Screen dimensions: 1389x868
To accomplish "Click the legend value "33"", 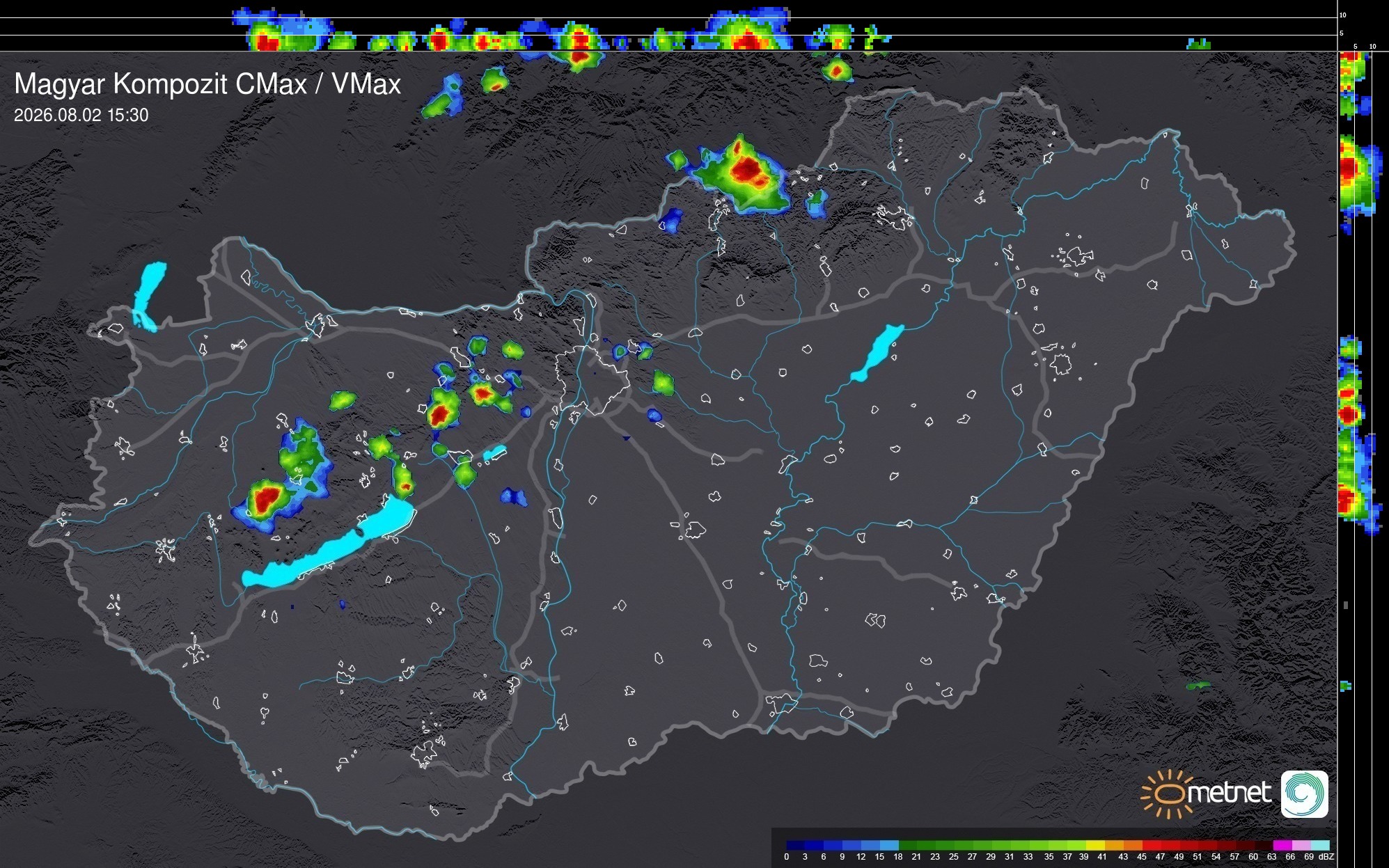I will (1028, 857).
